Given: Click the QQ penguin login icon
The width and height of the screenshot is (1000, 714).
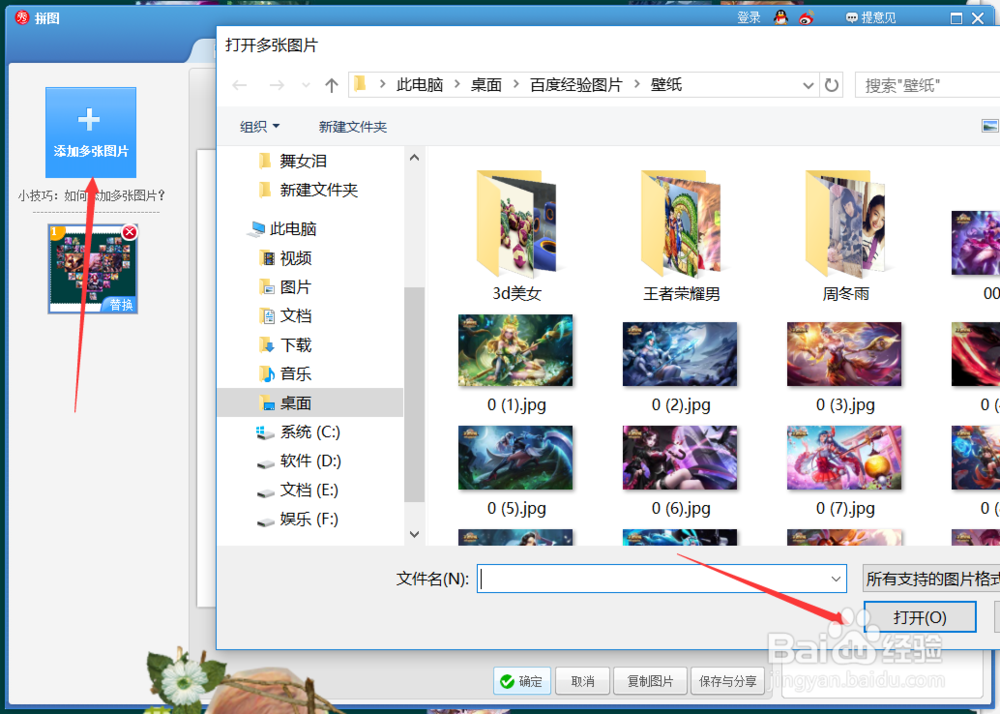Looking at the screenshot, I should pos(781,18).
